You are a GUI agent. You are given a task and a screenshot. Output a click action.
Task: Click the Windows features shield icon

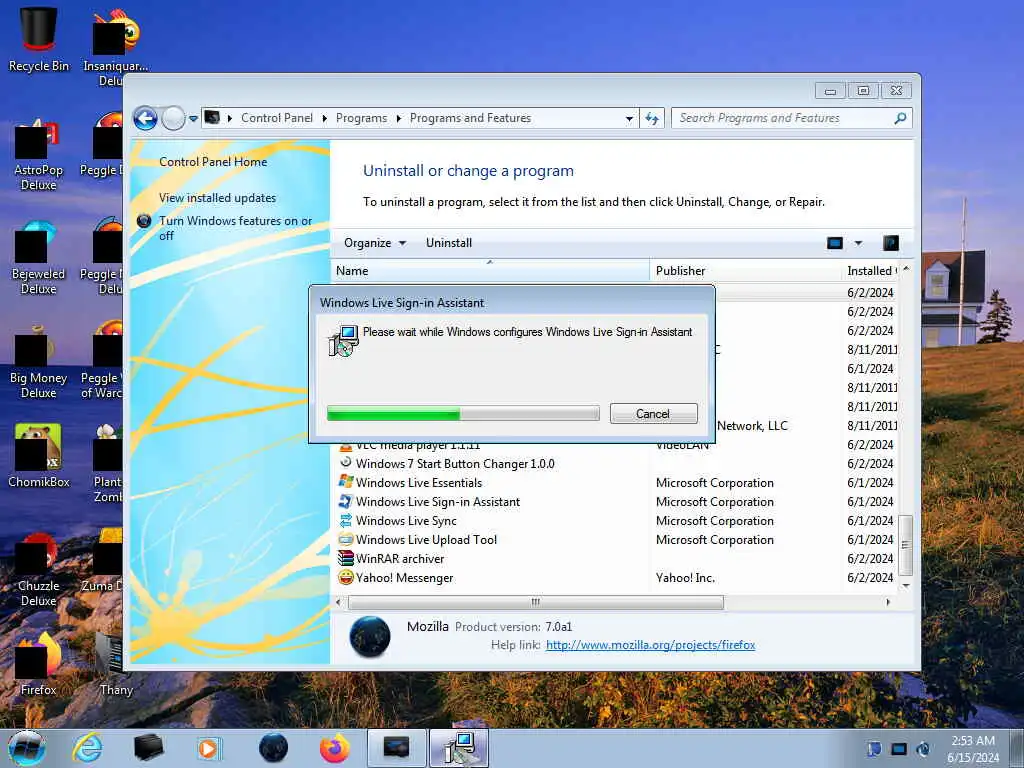pos(144,221)
